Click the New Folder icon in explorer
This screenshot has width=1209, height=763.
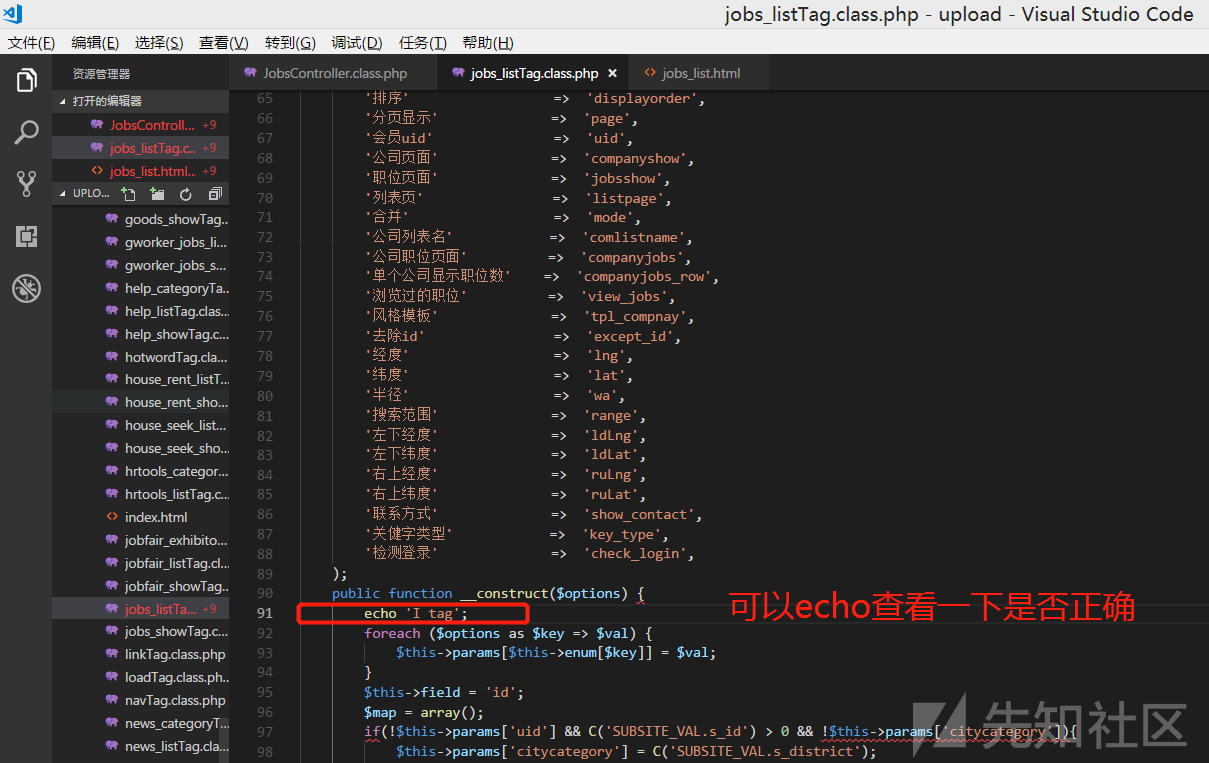point(157,194)
